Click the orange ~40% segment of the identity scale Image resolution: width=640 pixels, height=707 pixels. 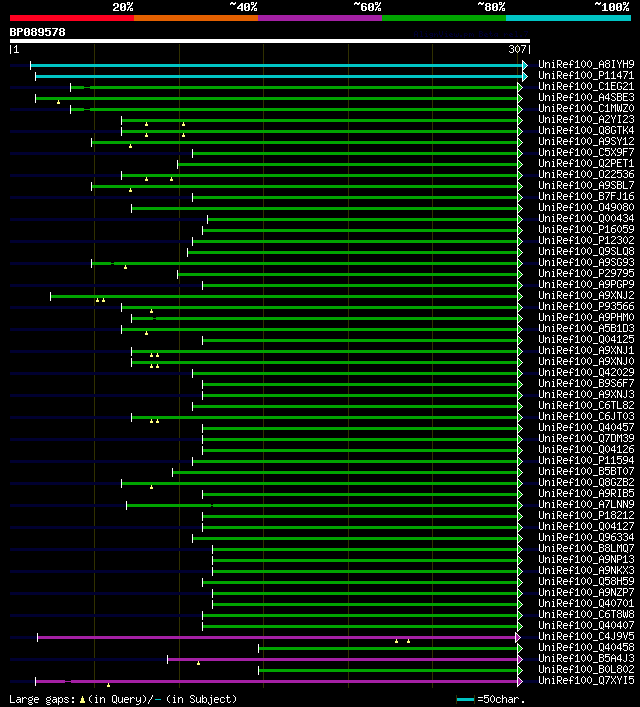[x=196, y=18]
